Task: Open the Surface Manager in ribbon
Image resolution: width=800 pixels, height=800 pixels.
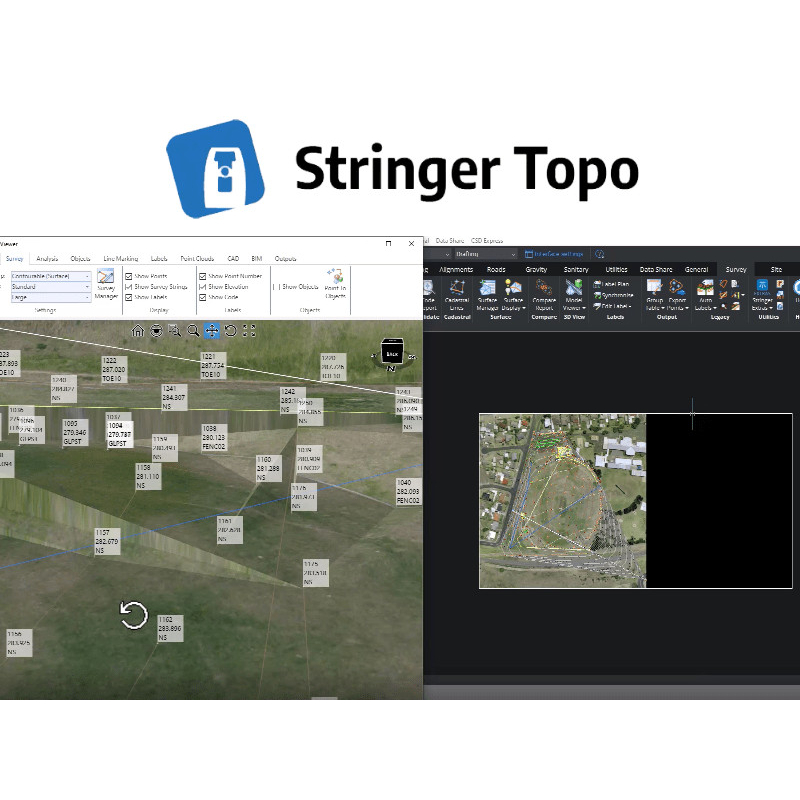Action: point(487,295)
